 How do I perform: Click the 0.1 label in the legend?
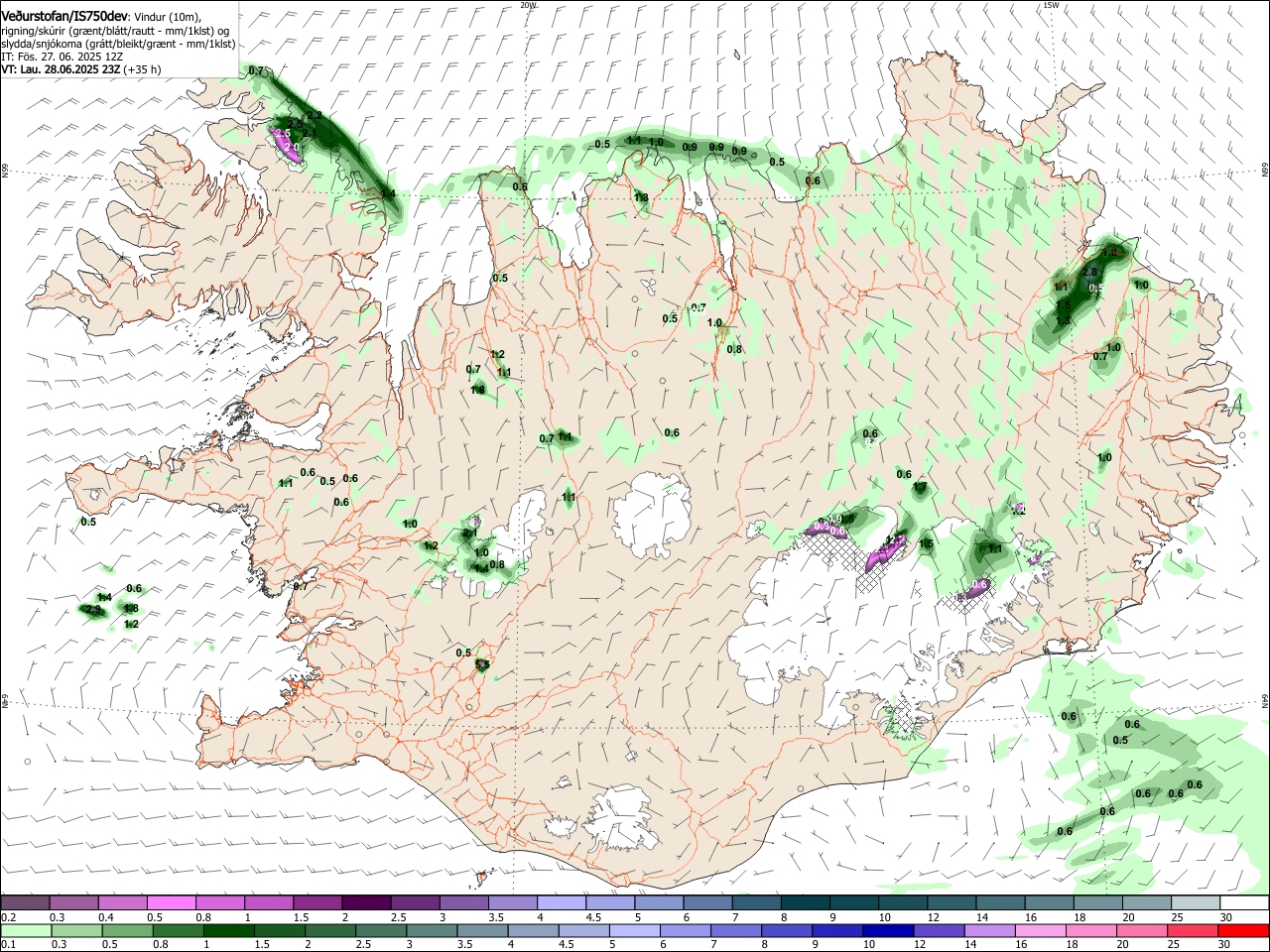pos(8,945)
